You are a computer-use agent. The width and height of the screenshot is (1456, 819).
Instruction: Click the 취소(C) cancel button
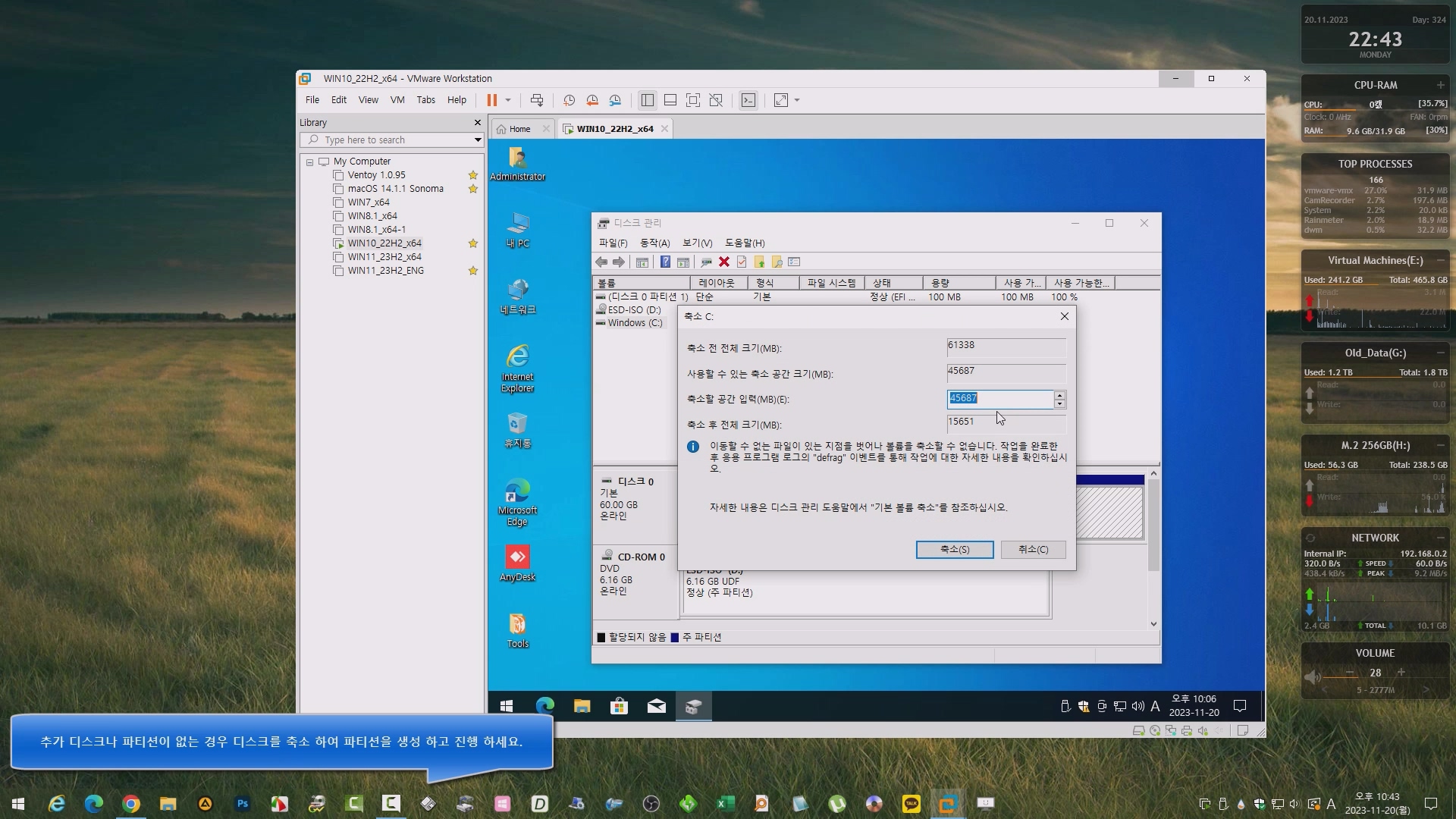tap(1033, 549)
